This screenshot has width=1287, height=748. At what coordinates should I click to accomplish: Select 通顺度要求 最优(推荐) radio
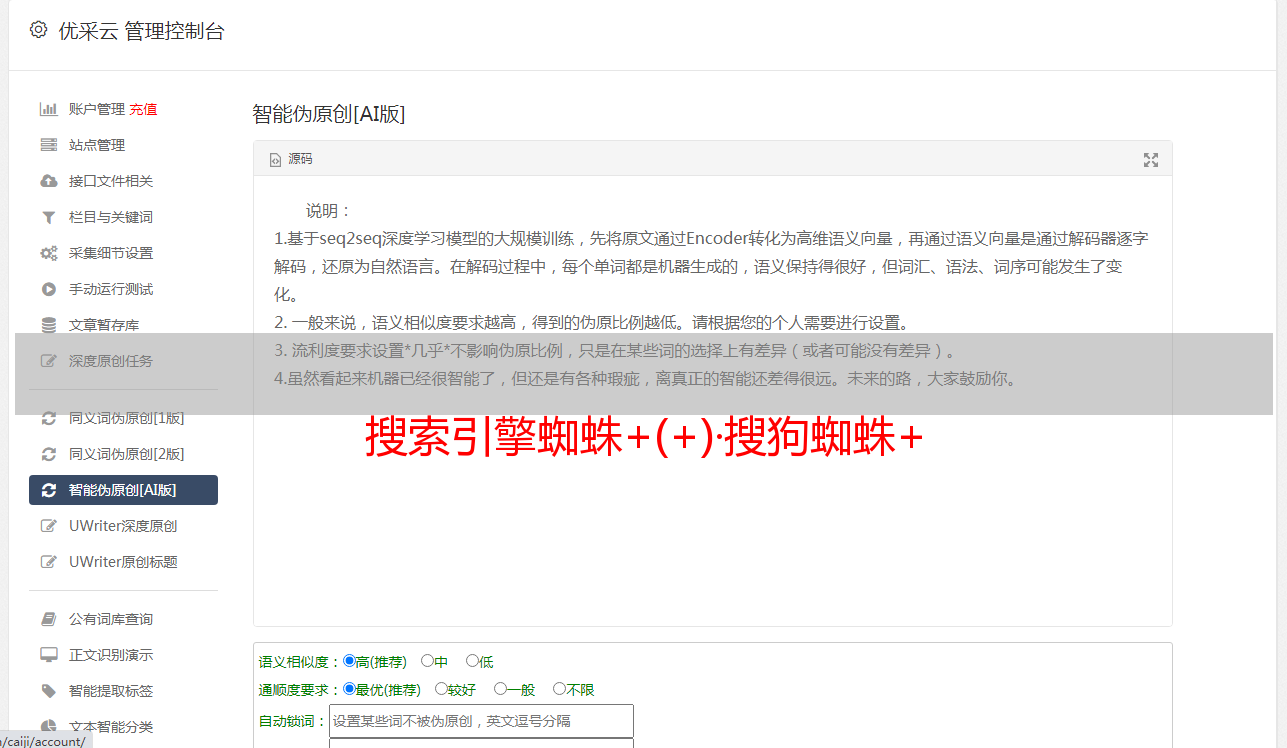tap(349, 689)
